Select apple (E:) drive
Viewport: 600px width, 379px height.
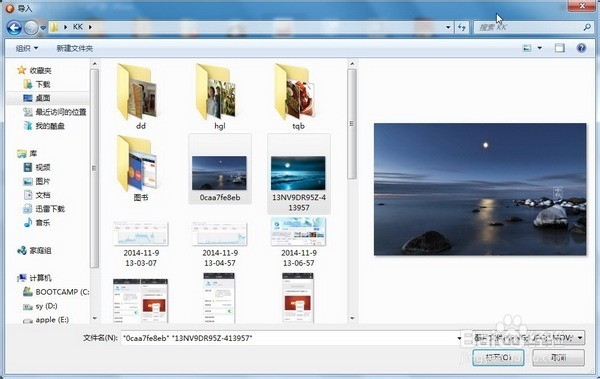(46, 320)
